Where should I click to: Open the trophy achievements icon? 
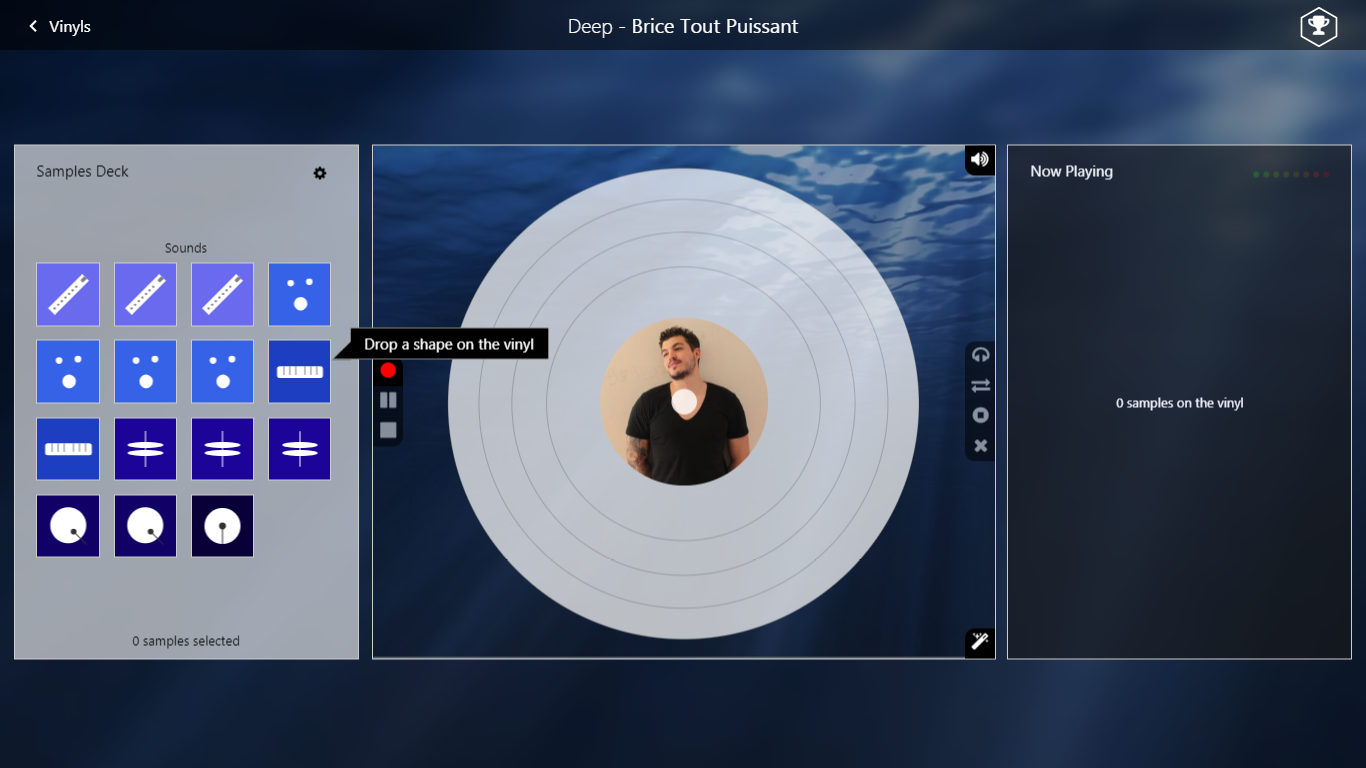click(1318, 27)
